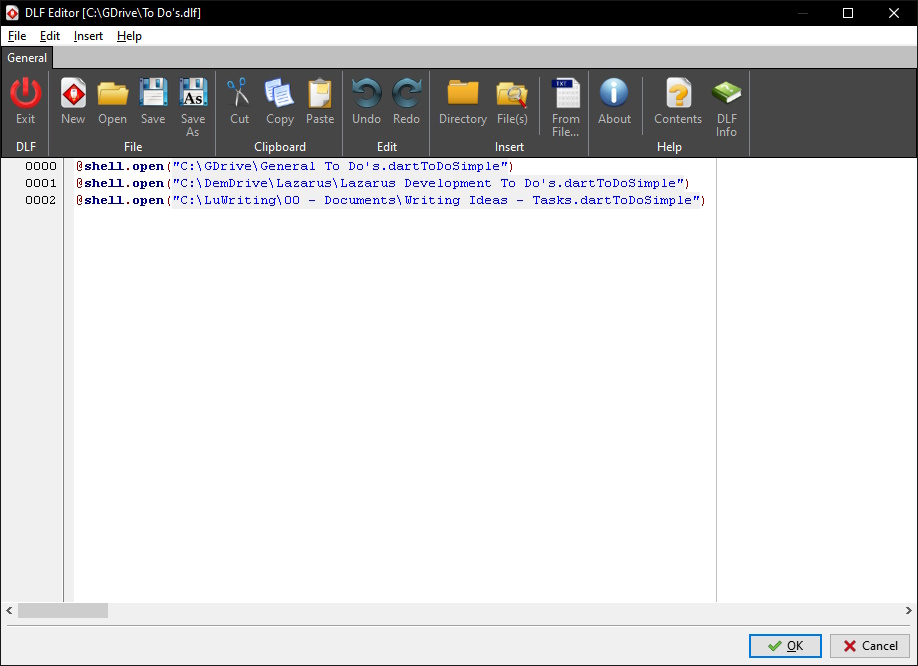Screen dimensions: 918x666
Task: Insert From File using the text file icon
Action: 566,94
